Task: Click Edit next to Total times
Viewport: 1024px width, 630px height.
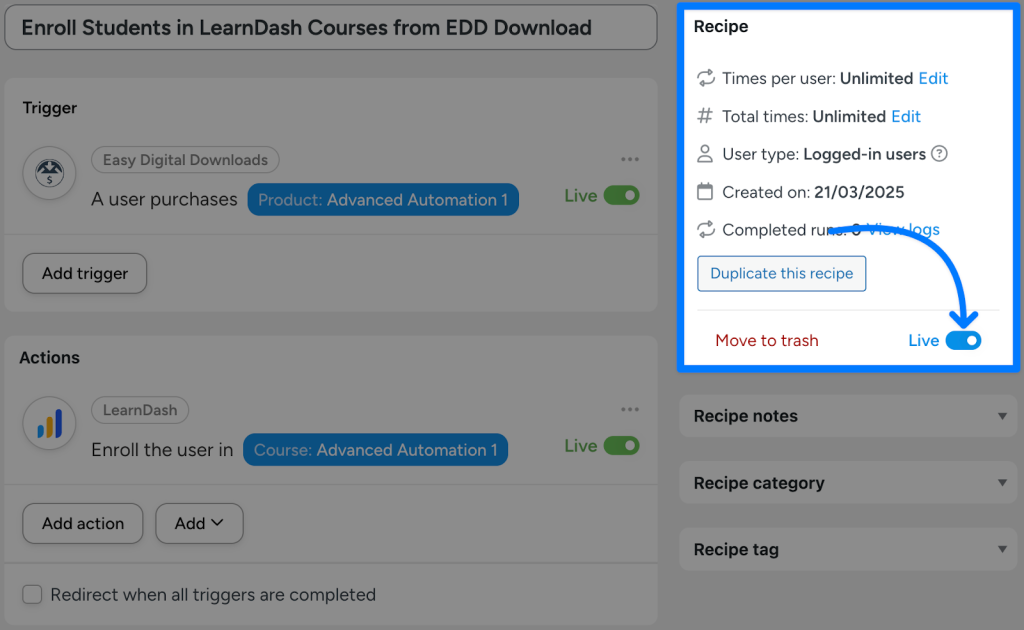Action: 906,116
